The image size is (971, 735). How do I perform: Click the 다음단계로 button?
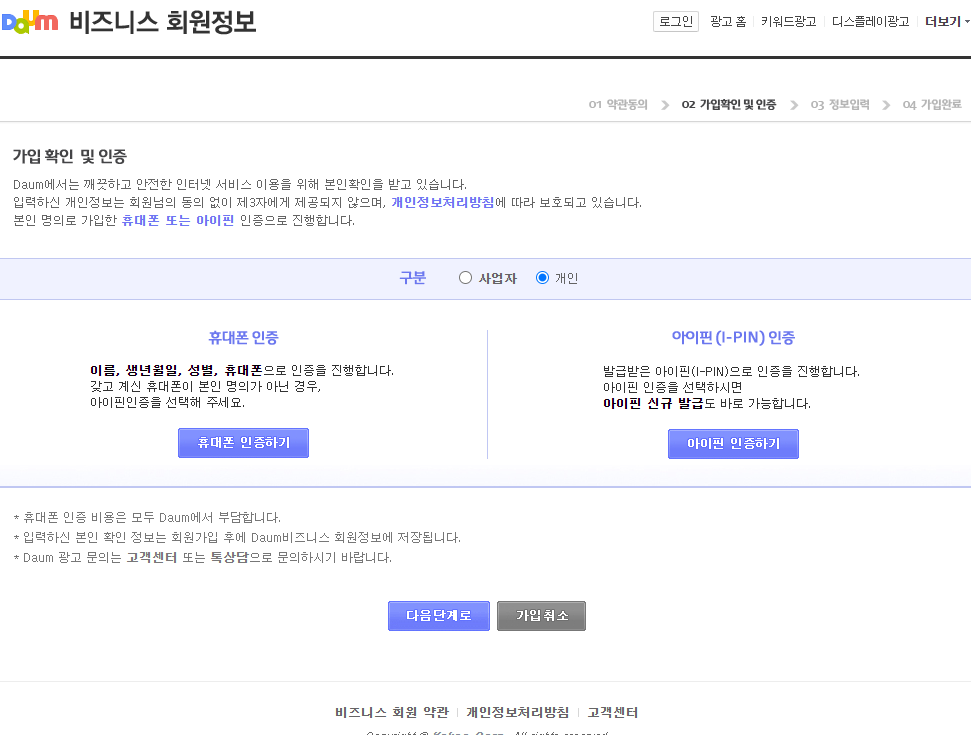[438, 615]
